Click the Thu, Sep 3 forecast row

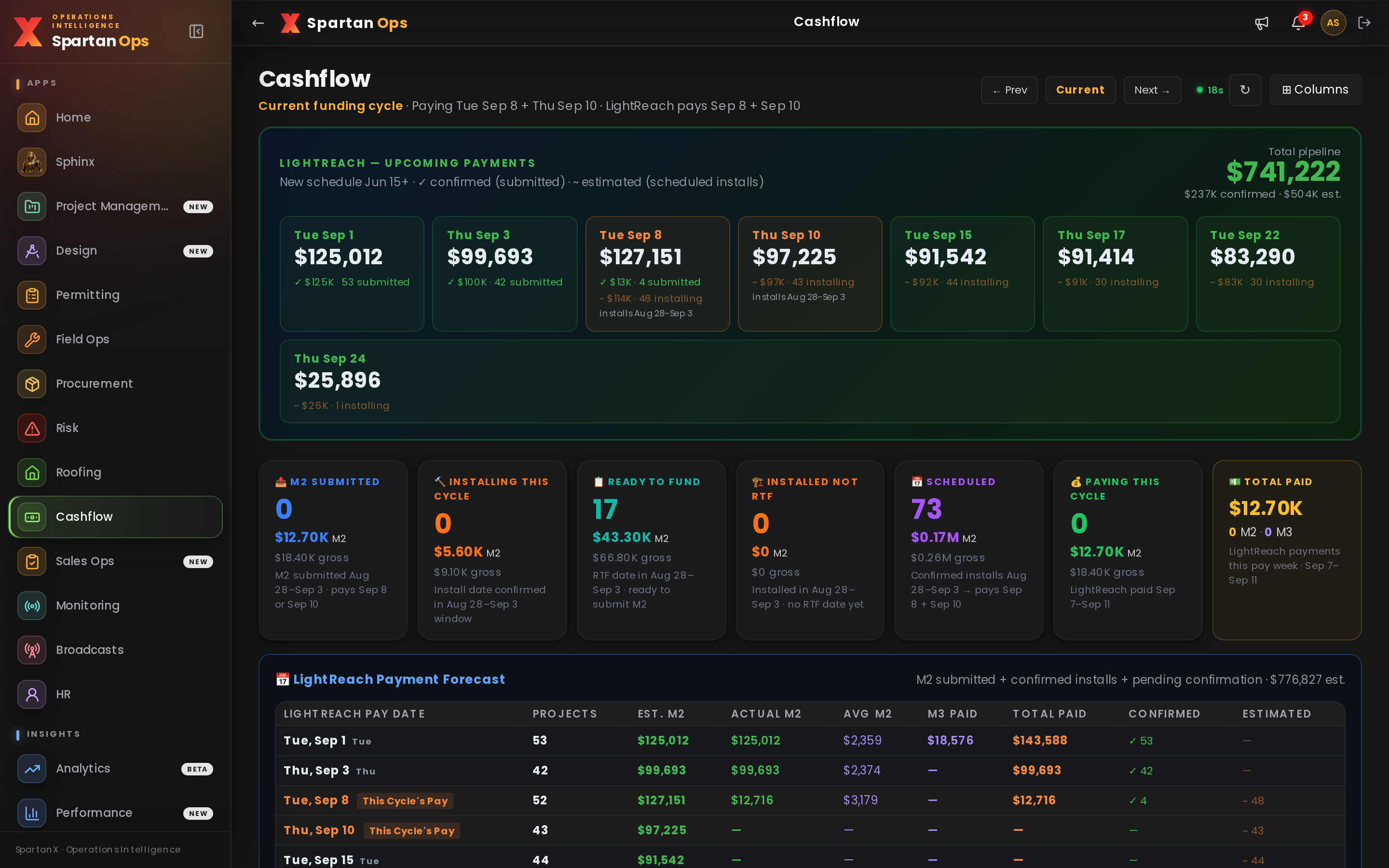pyautogui.click(x=810, y=771)
